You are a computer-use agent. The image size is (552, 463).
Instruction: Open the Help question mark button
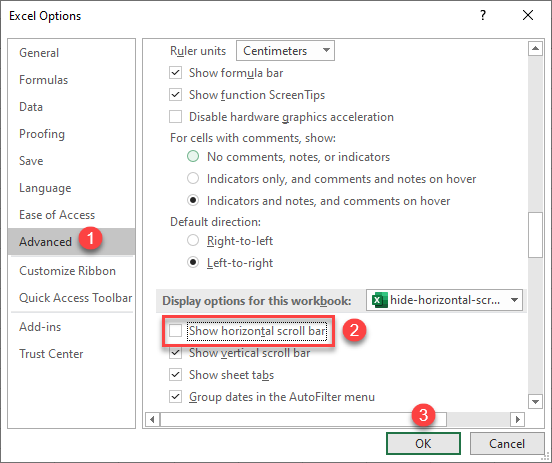483,15
